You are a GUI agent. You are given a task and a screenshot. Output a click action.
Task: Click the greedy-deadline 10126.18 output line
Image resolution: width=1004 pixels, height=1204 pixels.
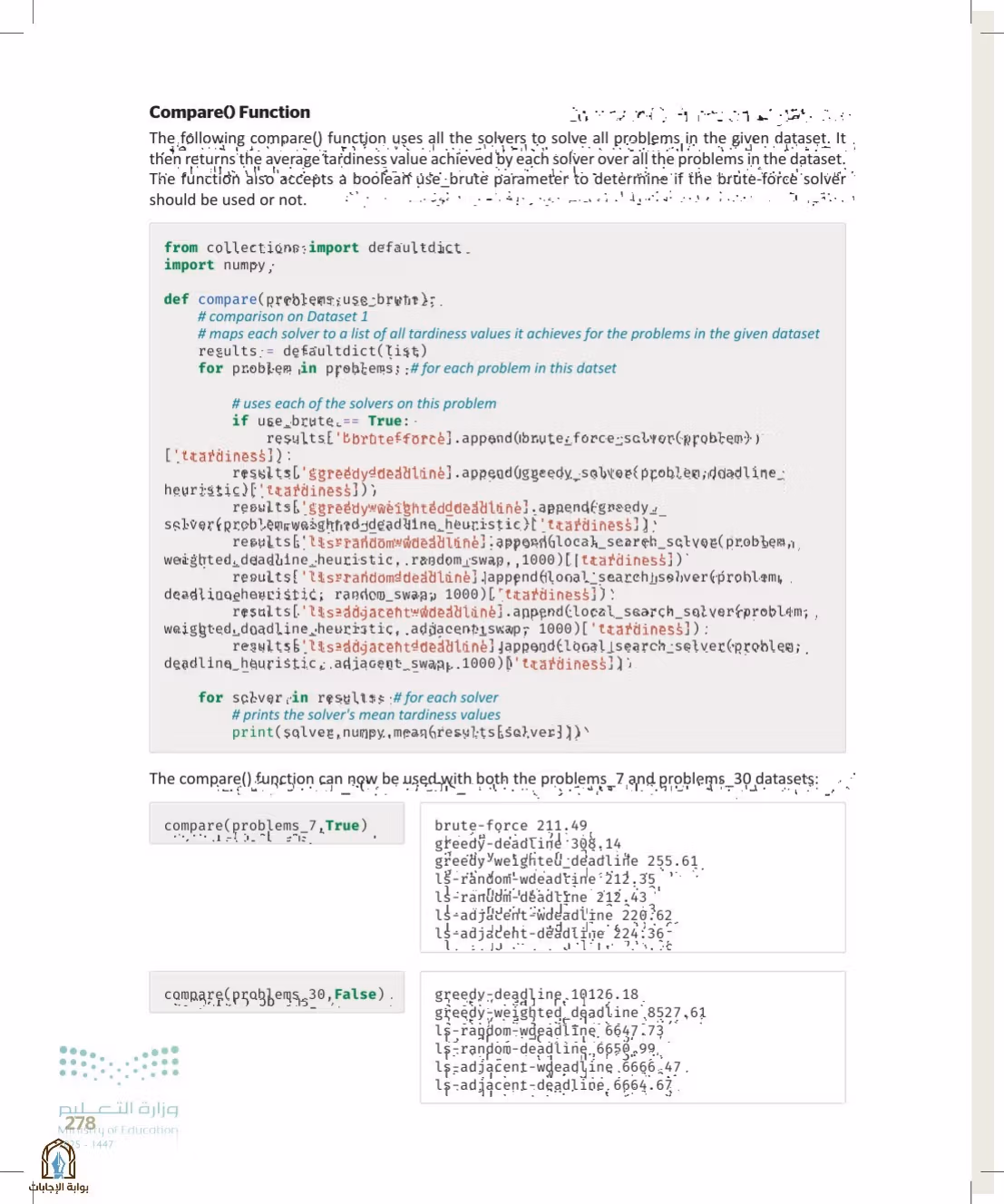536,995
